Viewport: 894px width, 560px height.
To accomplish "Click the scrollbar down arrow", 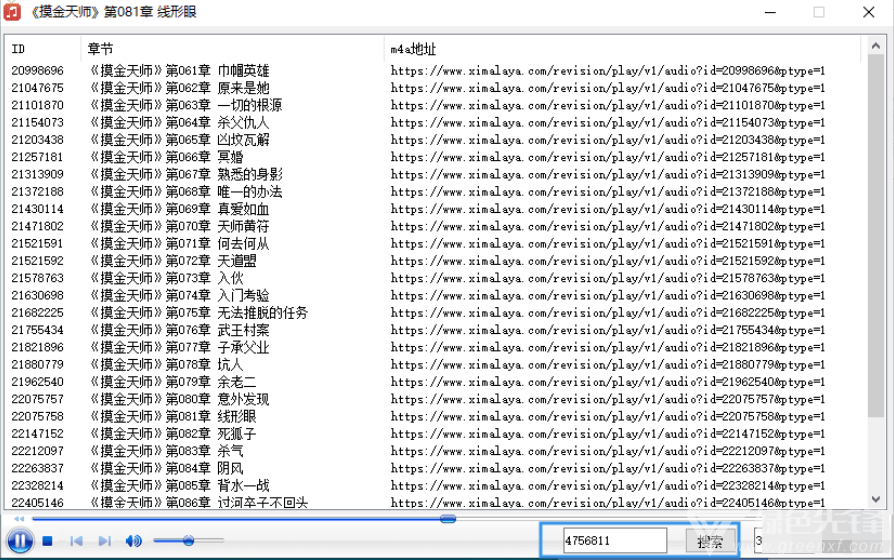I will (x=876, y=499).
